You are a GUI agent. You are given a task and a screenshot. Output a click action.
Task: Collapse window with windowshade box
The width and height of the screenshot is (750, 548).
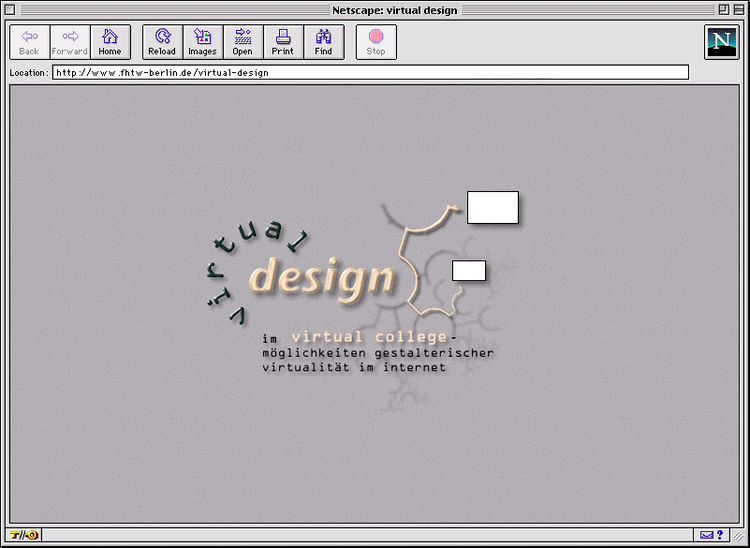[739, 10]
